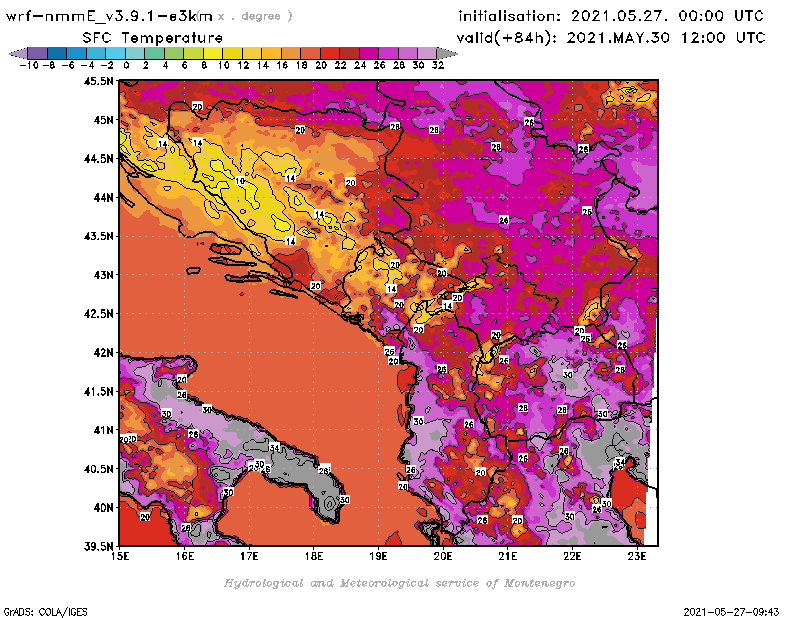Image resolution: width=800 pixels, height=618 pixels.
Task: Click the '-10' value under the legend
Action: click(29, 66)
